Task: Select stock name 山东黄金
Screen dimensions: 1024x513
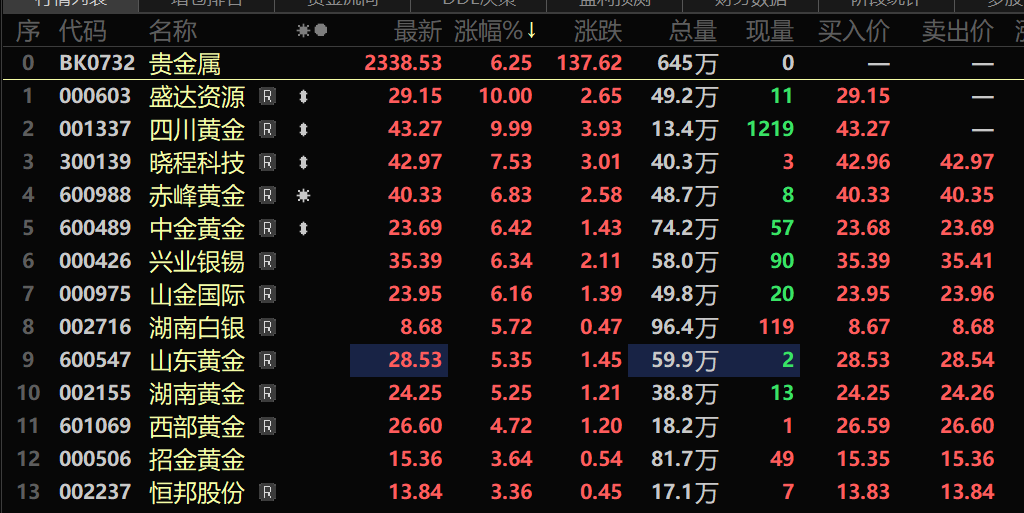Action: (197, 360)
